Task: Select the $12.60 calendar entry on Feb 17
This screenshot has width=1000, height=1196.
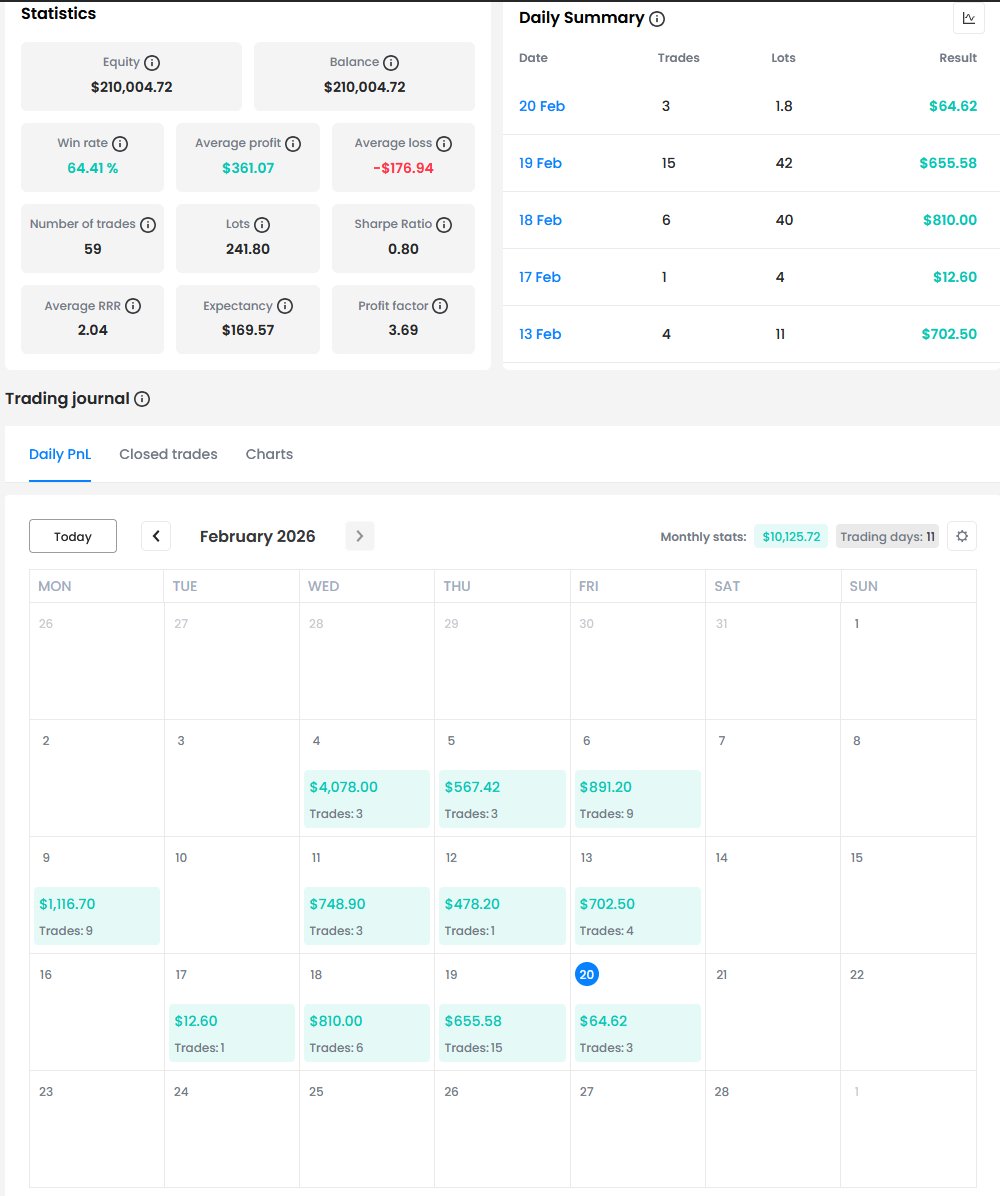Action: (232, 1034)
